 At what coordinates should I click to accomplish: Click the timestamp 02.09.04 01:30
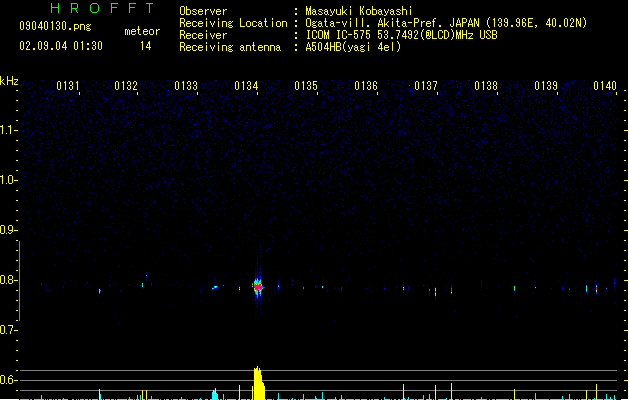point(61,46)
